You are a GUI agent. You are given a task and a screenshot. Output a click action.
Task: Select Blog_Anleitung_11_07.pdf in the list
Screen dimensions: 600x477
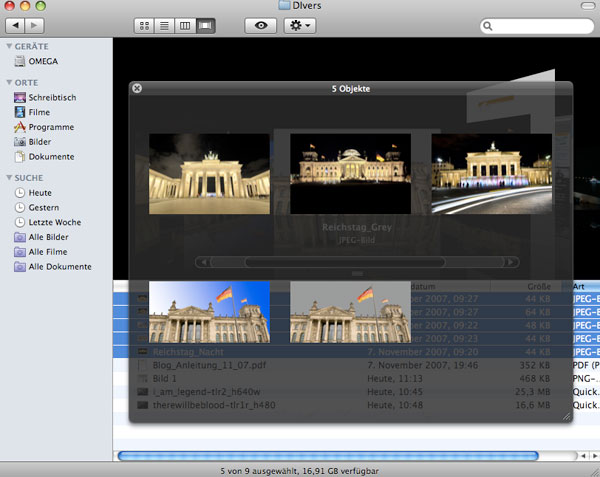tap(209, 365)
